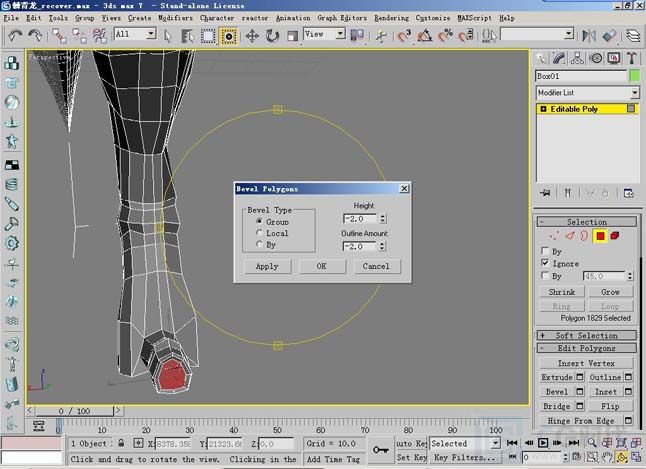This screenshot has width=646, height=469.
Task: Open the Mirror tool
Action: click(589, 36)
